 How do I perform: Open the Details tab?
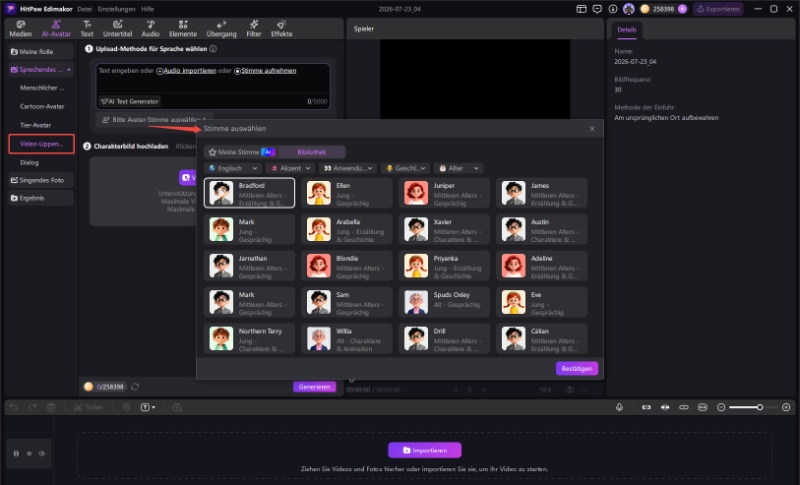click(x=627, y=30)
